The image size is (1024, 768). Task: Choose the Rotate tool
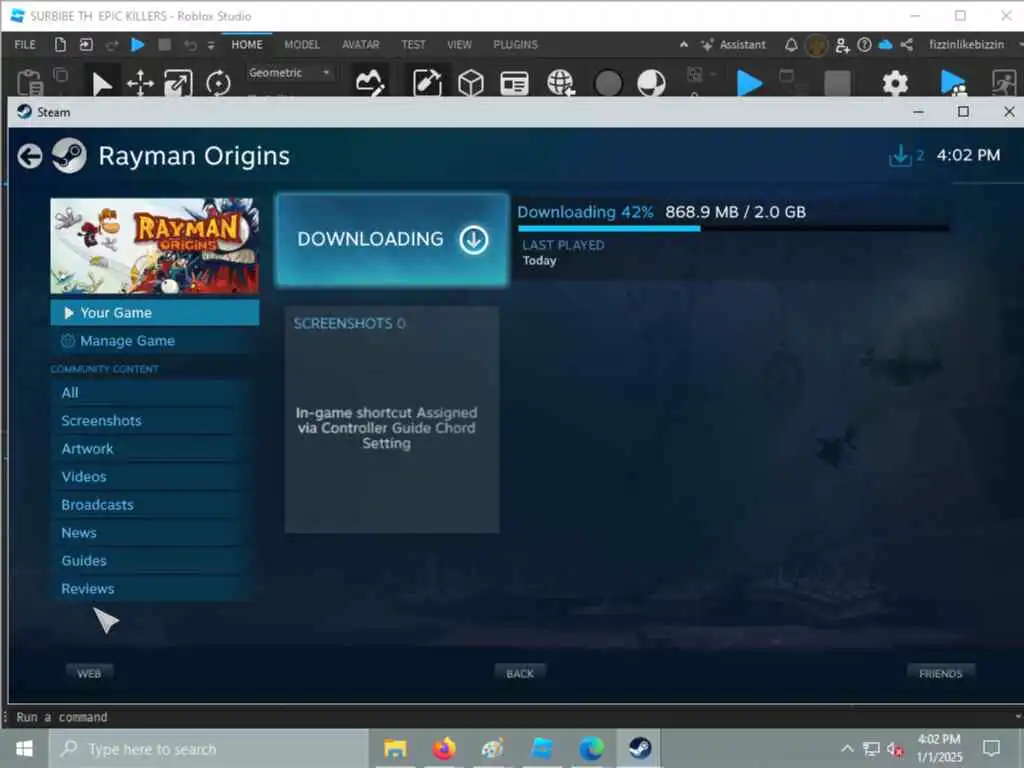[218, 84]
